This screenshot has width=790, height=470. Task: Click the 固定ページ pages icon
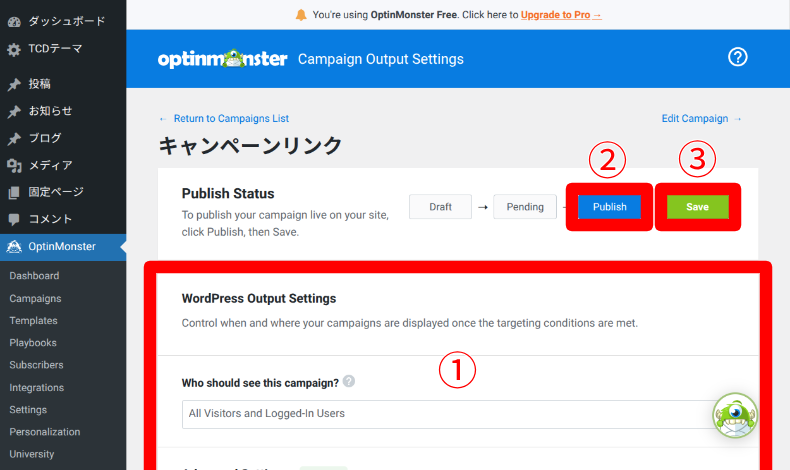[14, 192]
